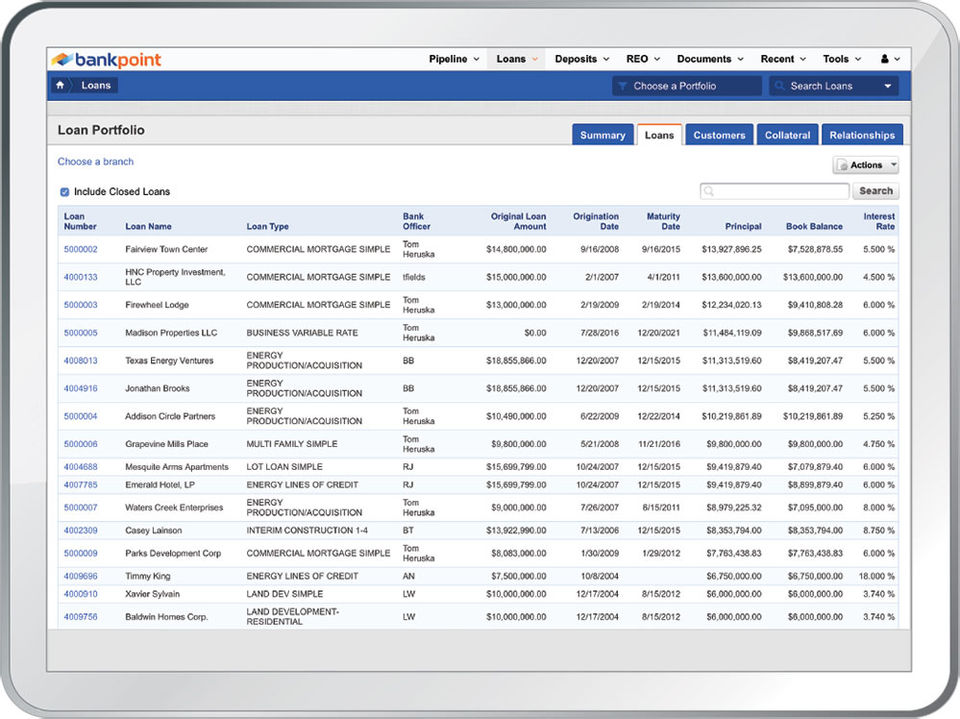The image size is (960, 719).
Task: Click the Search button
Action: pyautogui.click(x=876, y=191)
